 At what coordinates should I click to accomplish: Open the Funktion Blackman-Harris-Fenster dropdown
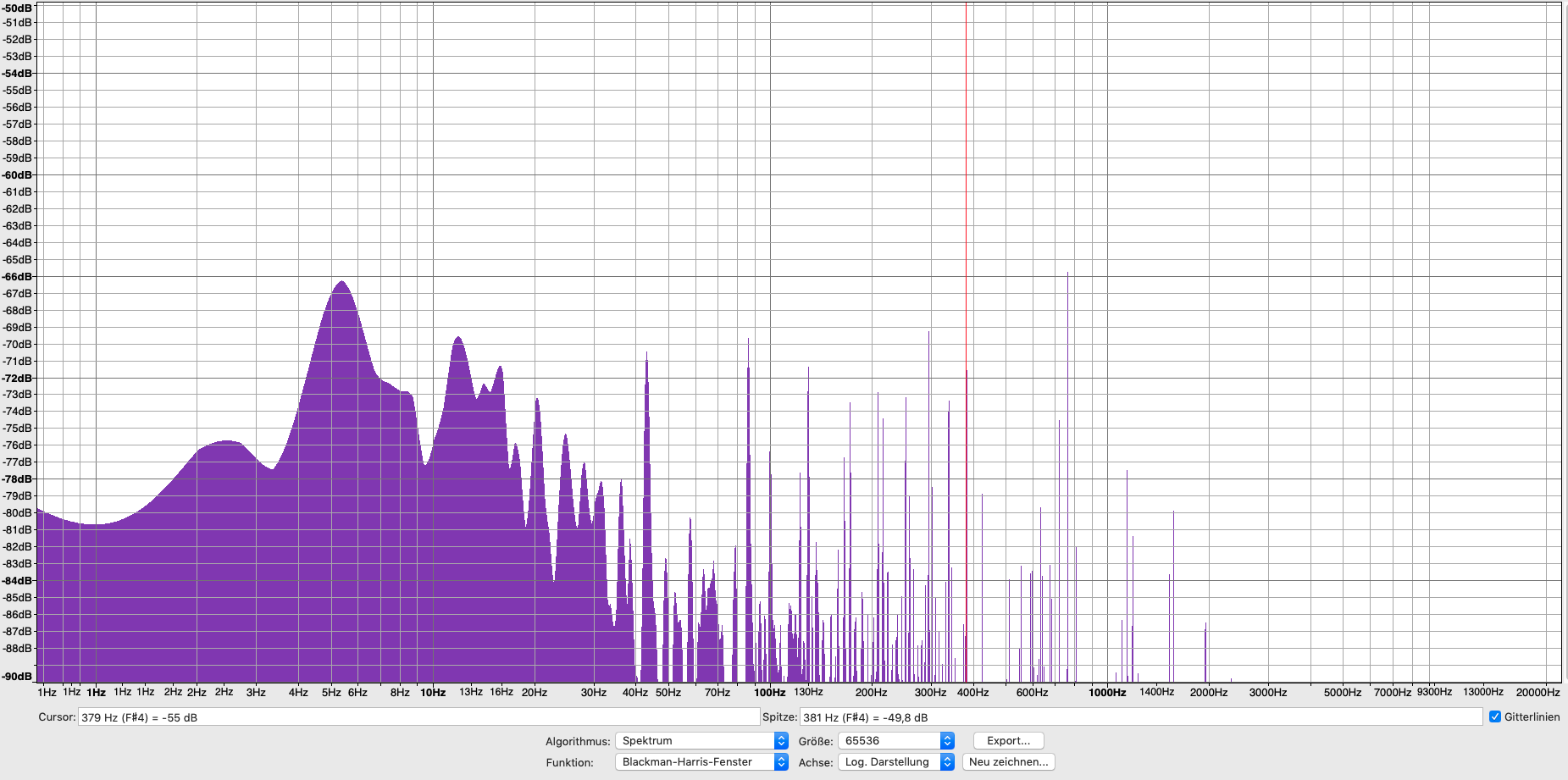pos(701,761)
